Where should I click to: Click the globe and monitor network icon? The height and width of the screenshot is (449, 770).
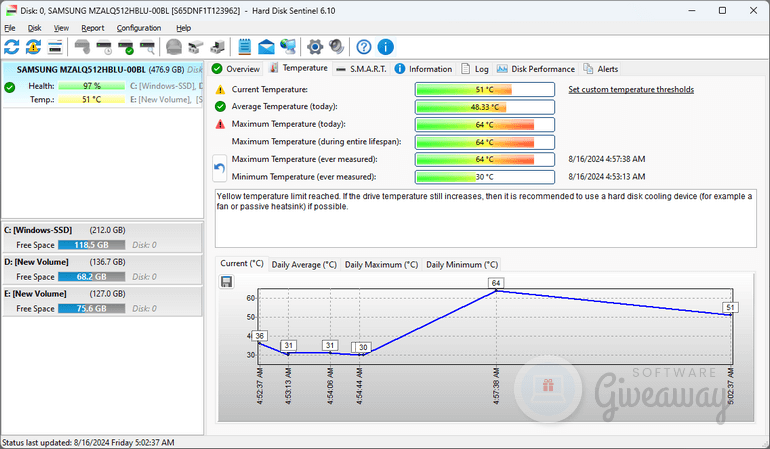point(288,47)
